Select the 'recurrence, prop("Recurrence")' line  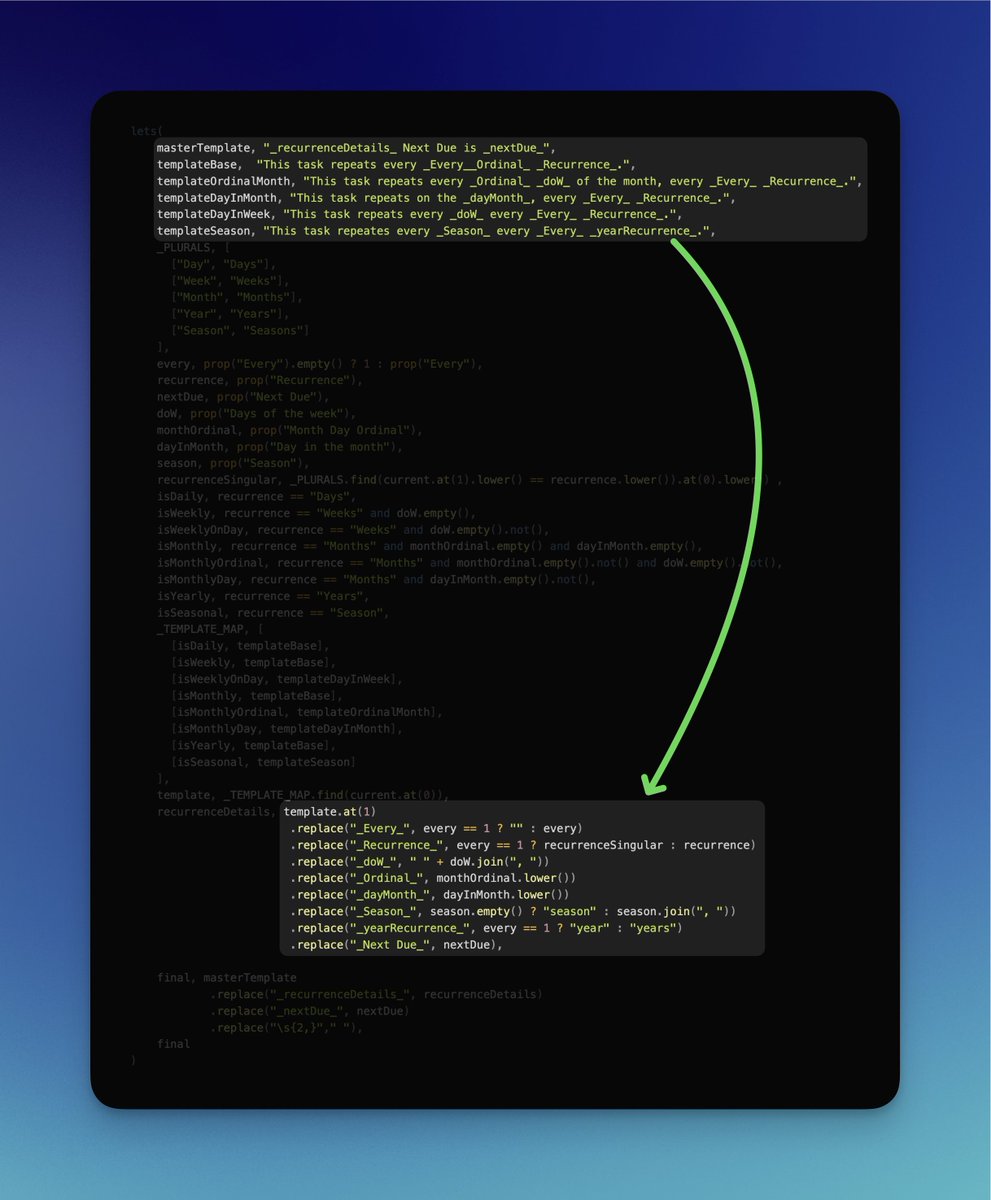260,381
